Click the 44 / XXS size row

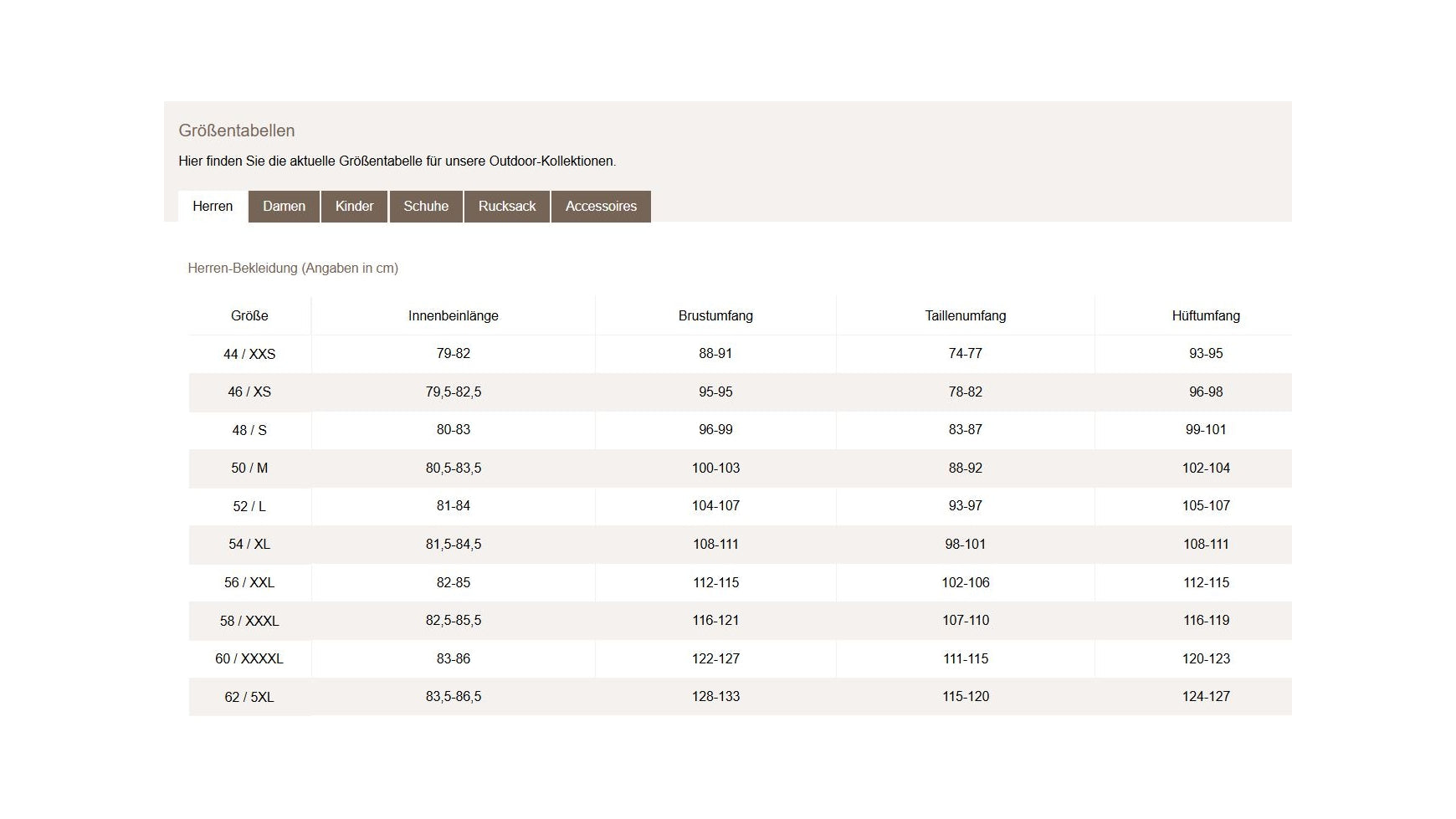point(249,354)
